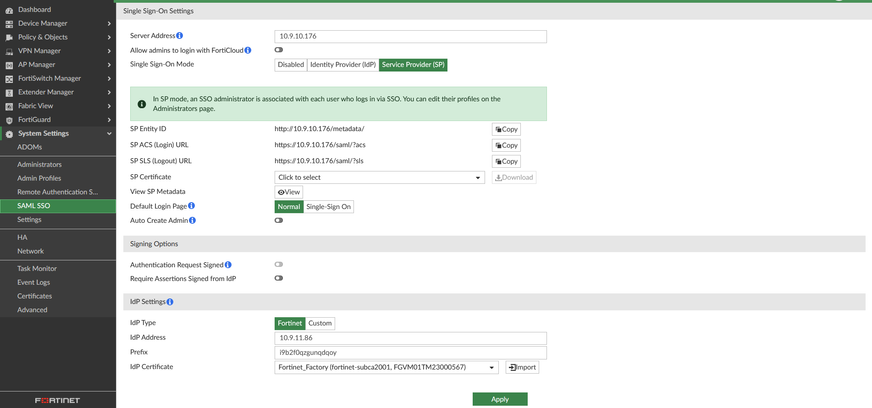Click the IdP Address input field
This screenshot has height=408, width=872.
pos(410,338)
